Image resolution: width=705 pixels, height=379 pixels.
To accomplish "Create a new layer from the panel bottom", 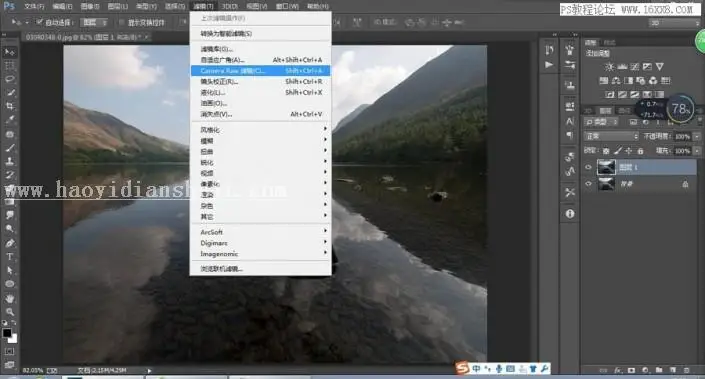I will 673,370.
